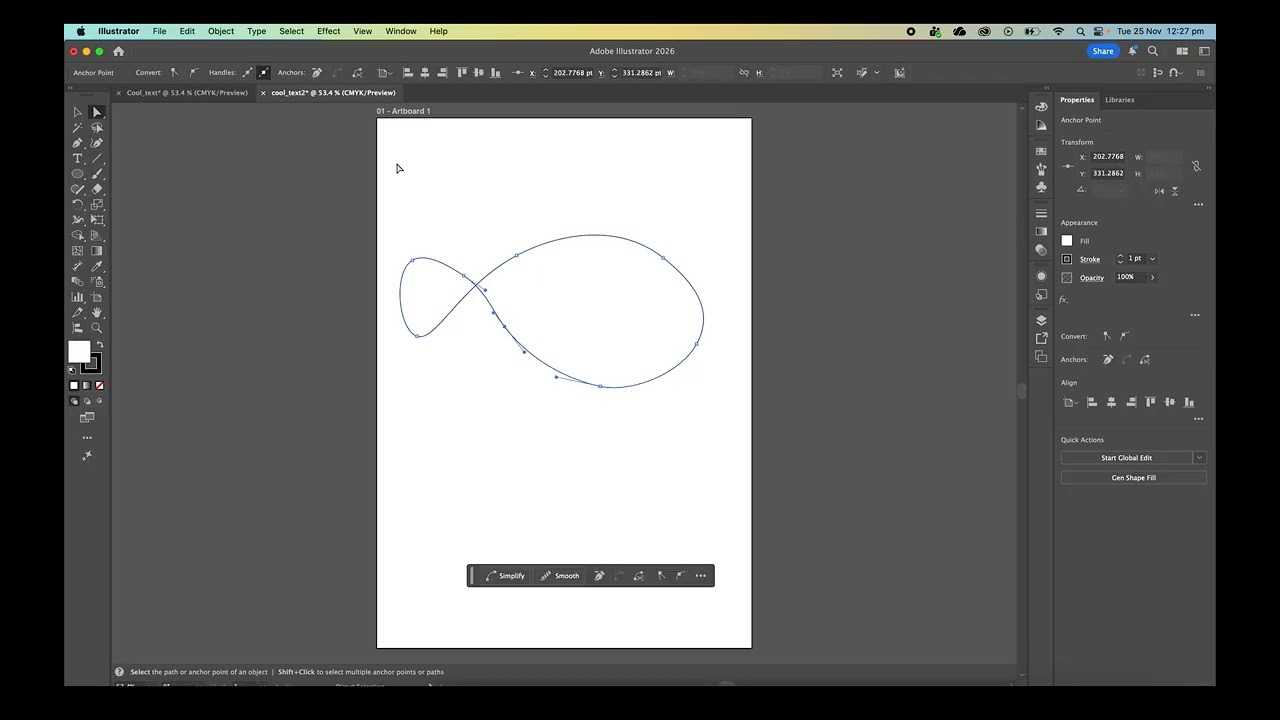
Task: Show more Align options ellipsis
Action: pyautogui.click(x=1198, y=418)
